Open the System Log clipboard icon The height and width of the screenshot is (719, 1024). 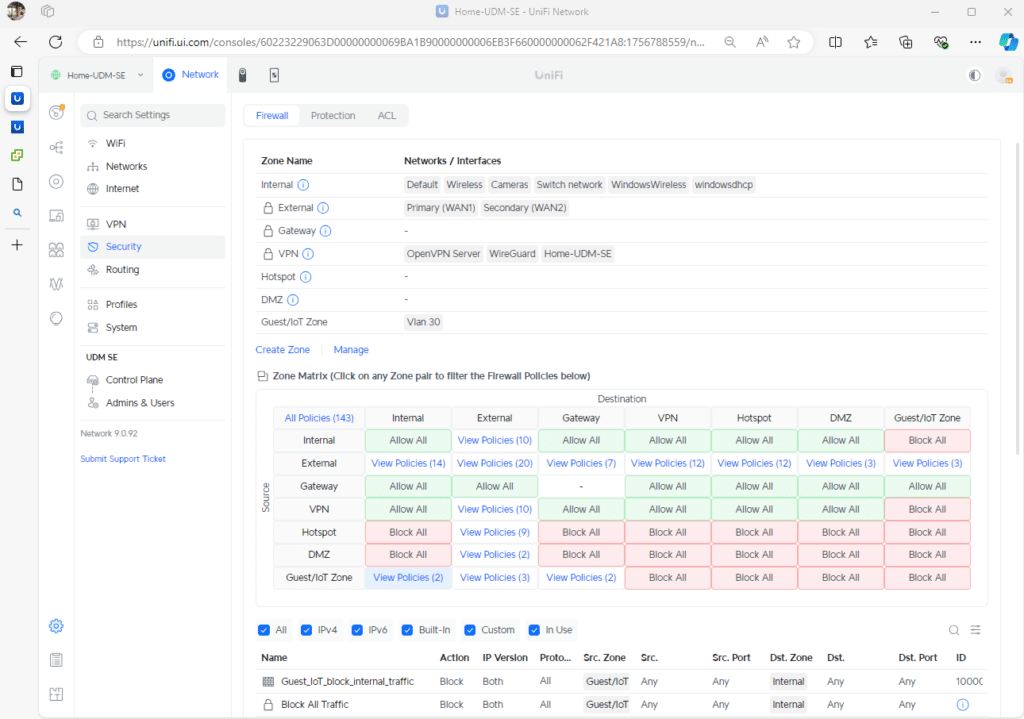tap(57, 660)
